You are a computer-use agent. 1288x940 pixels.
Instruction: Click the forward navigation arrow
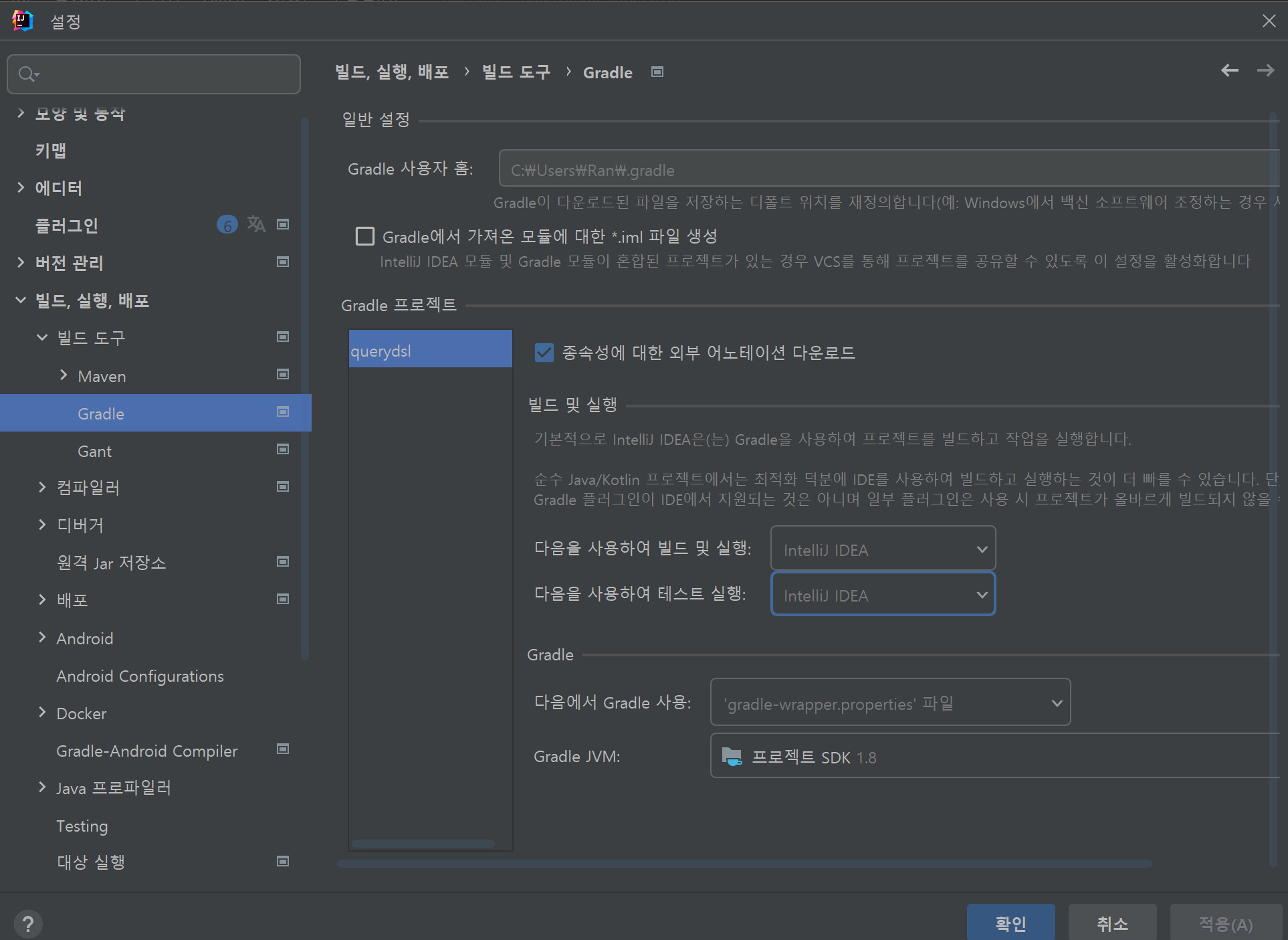click(x=1265, y=71)
